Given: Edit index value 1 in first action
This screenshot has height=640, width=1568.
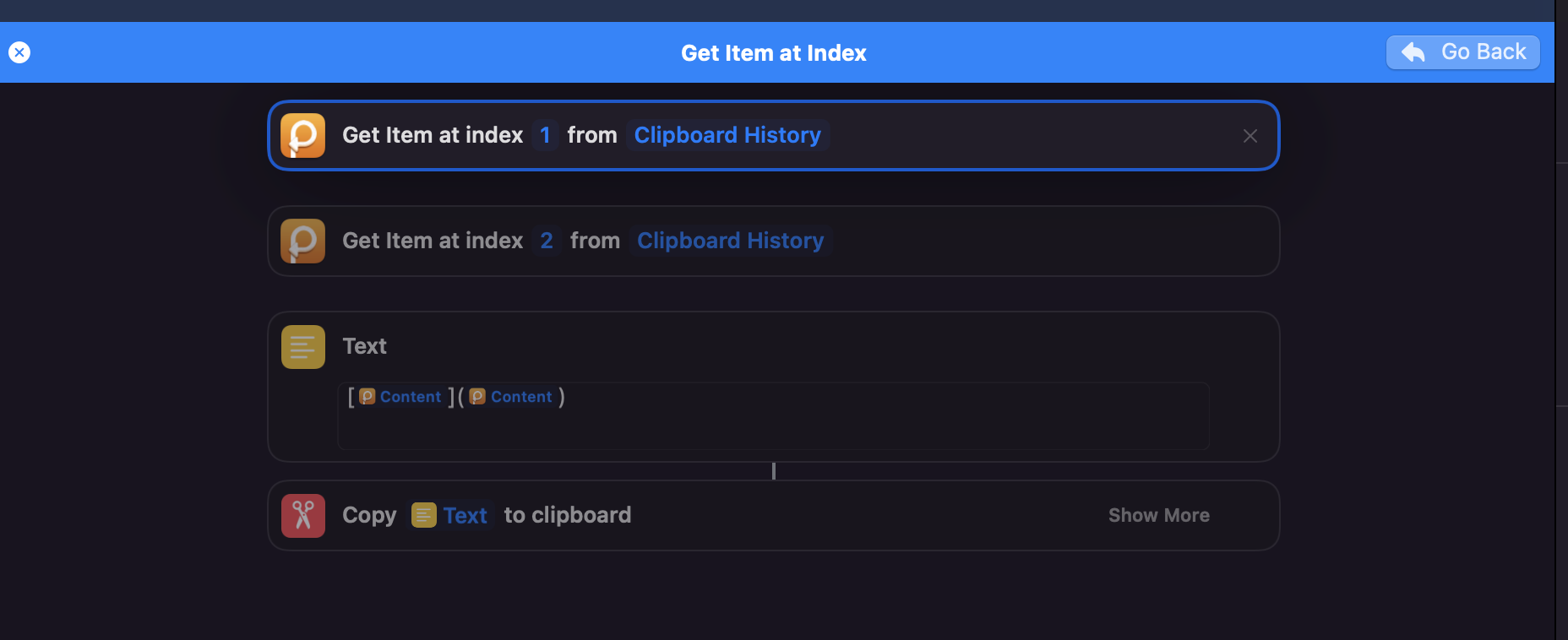Looking at the screenshot, I should [545, 135].
